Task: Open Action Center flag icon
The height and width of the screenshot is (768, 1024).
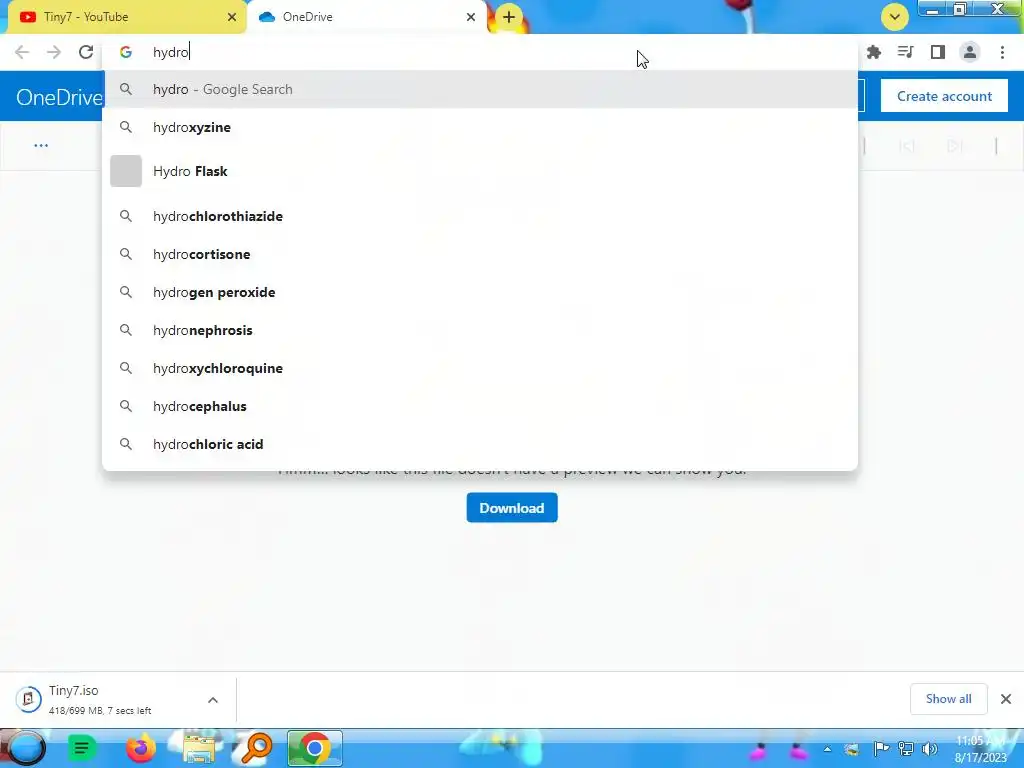Action: 880,749
